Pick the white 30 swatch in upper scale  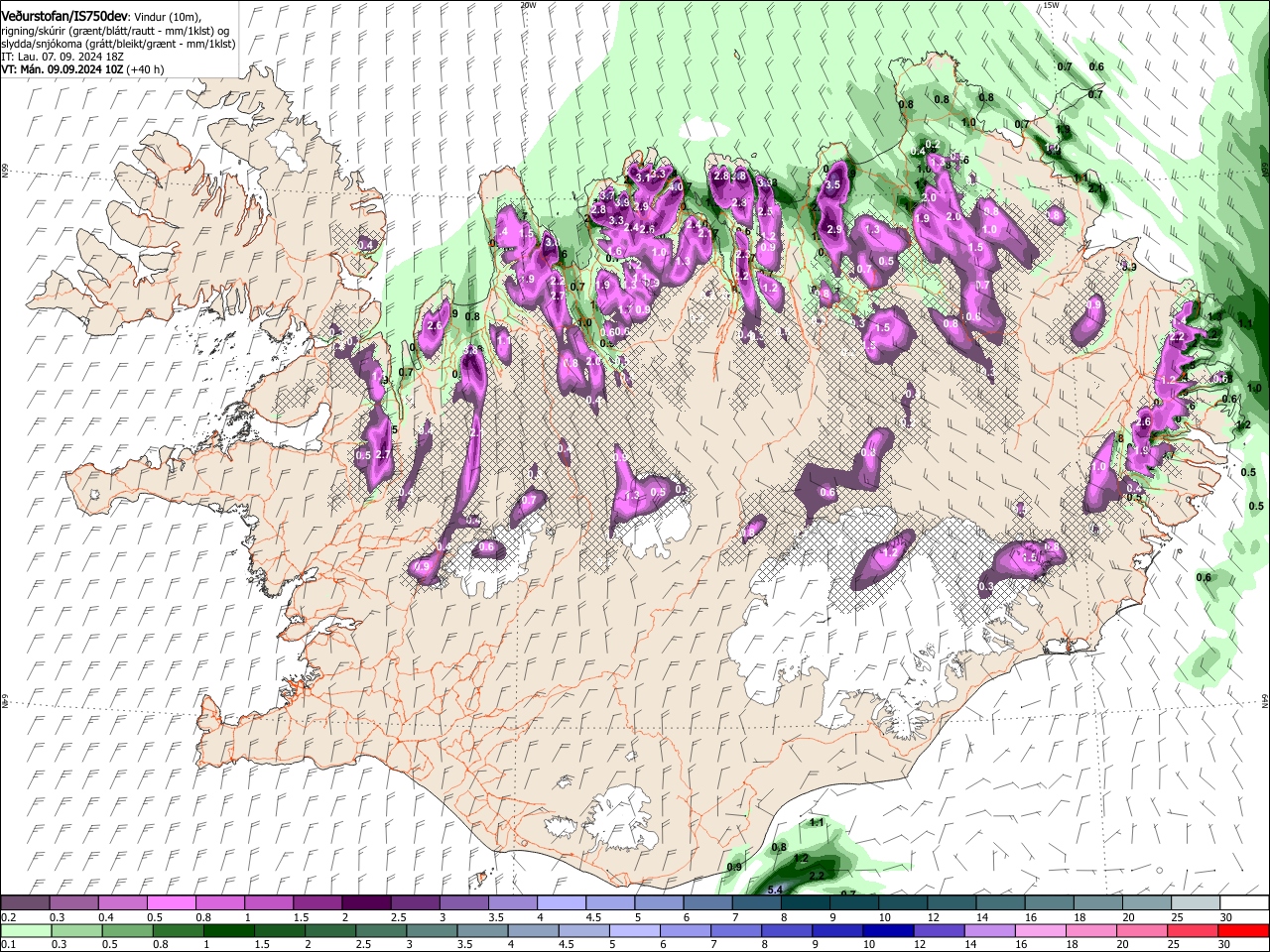tap(1245, 903)
